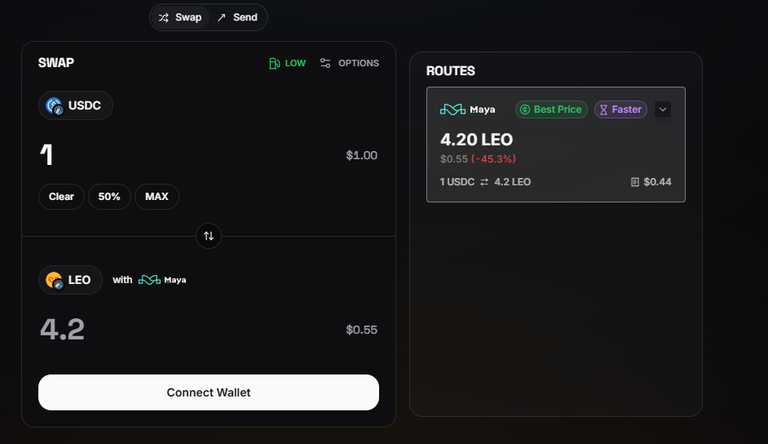Select the Faster route badge

[x=621, y=109]
